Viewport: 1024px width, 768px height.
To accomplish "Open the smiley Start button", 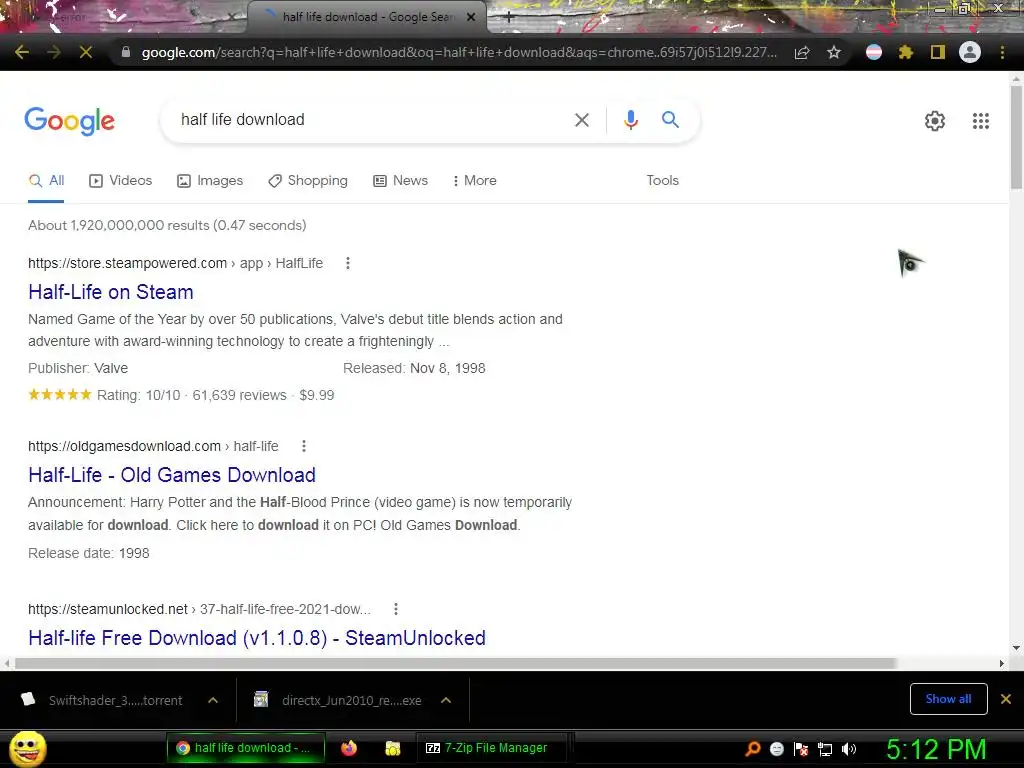I will (27, 748).
